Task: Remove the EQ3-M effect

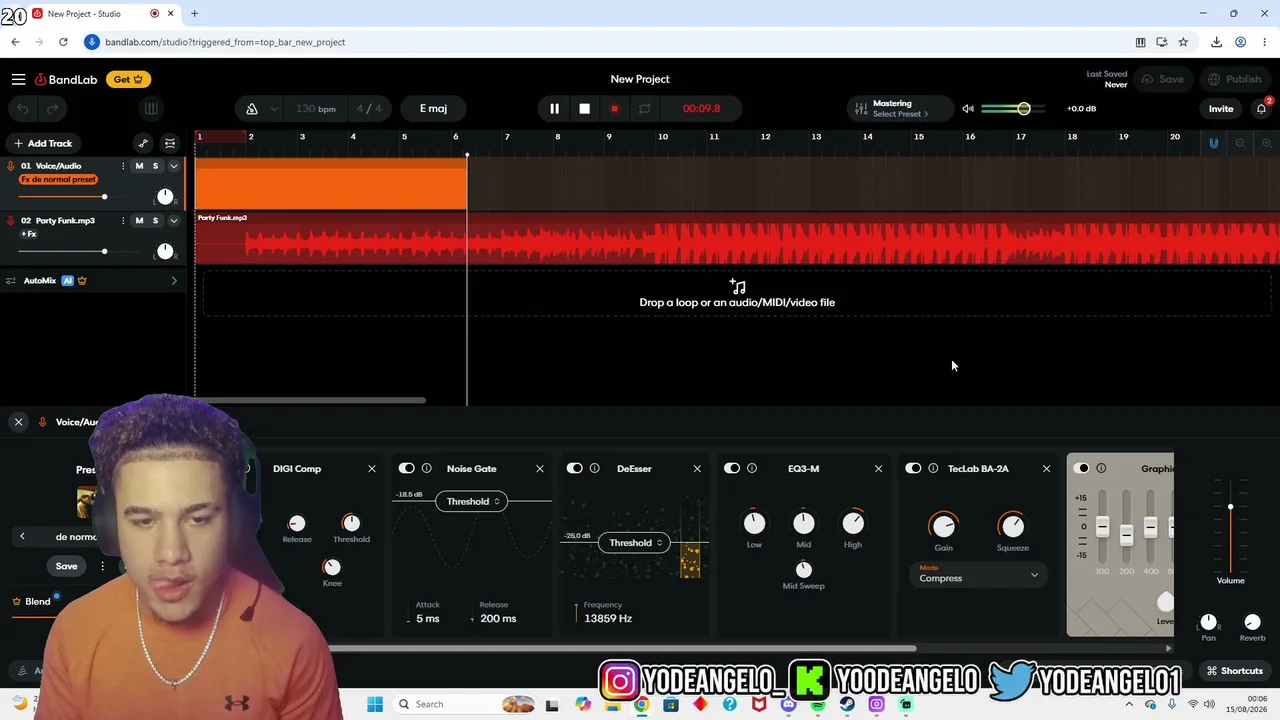Action: pyautogui.click(x=878, y=468)
